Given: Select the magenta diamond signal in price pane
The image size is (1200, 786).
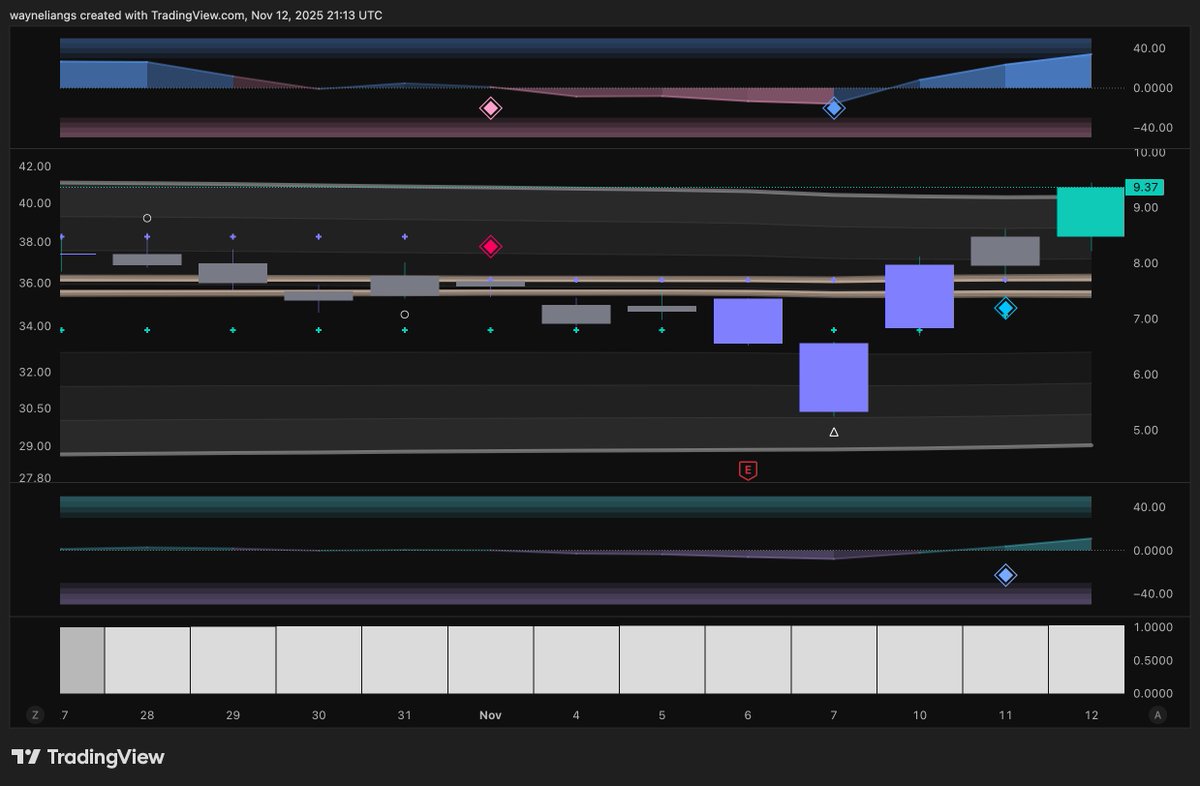Looking at the screenshot, I should pos(490,246).
